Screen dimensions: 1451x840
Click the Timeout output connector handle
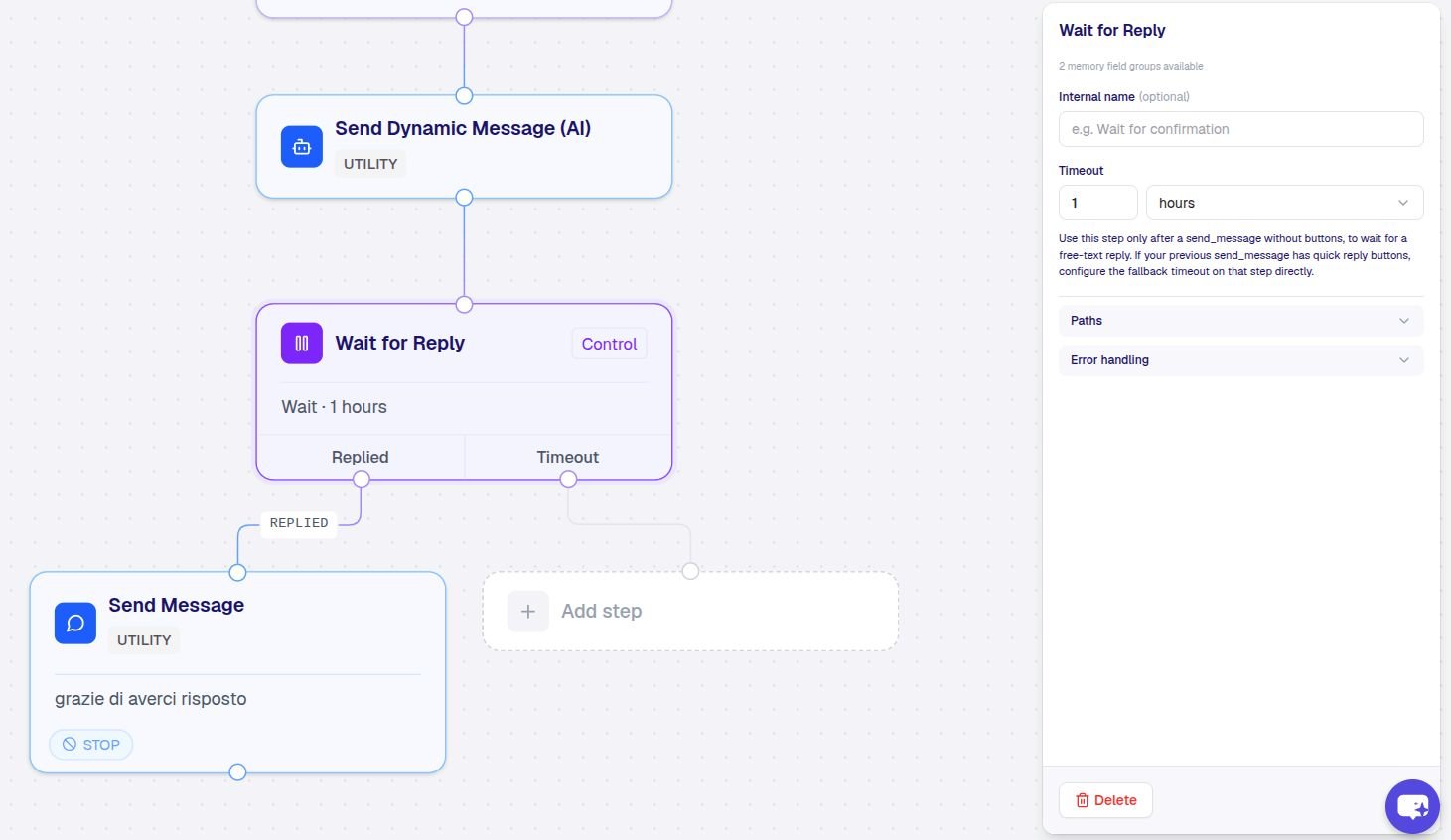(568, 479)
